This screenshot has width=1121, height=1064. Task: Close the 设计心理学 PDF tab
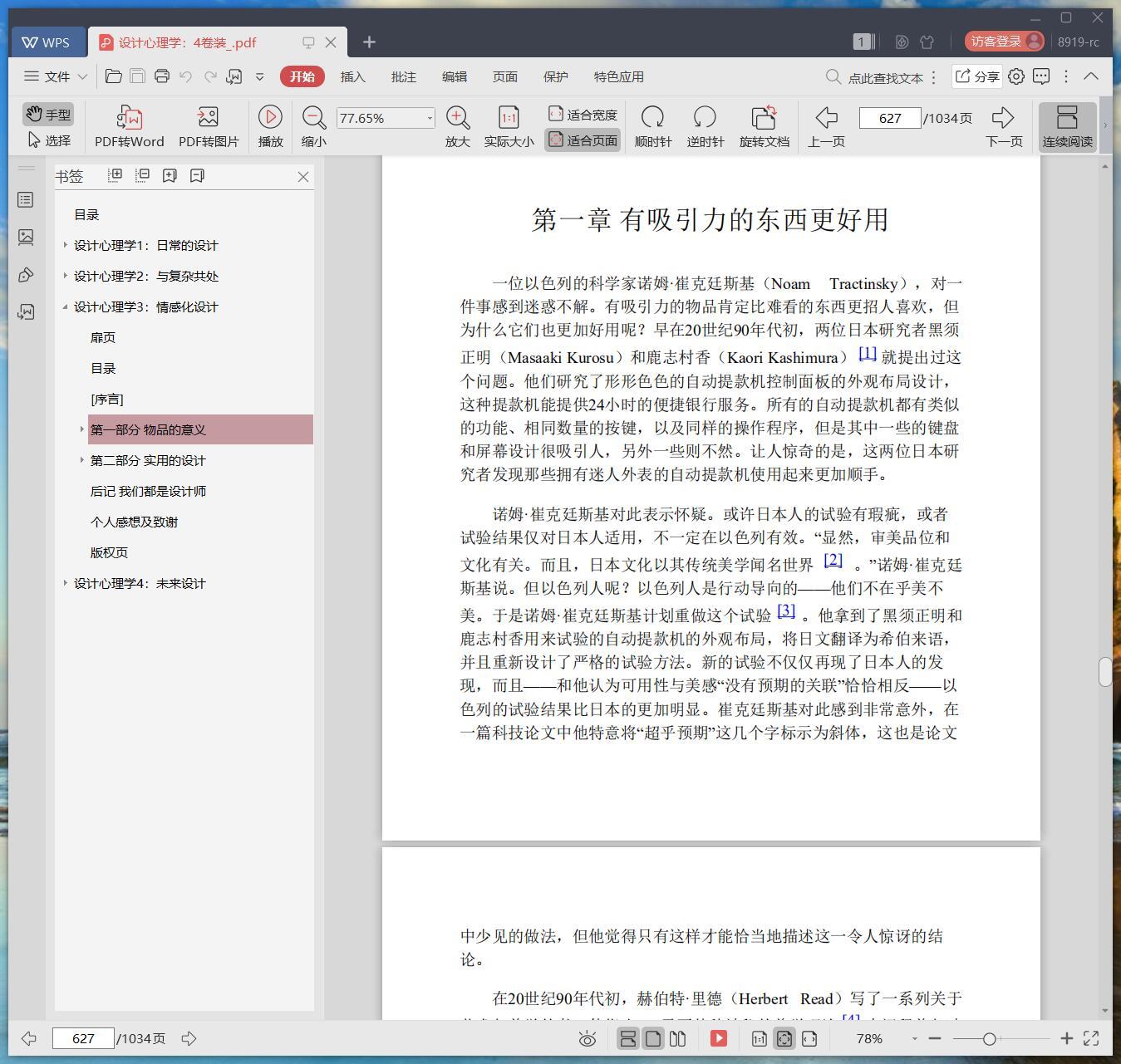coord(331,42)
